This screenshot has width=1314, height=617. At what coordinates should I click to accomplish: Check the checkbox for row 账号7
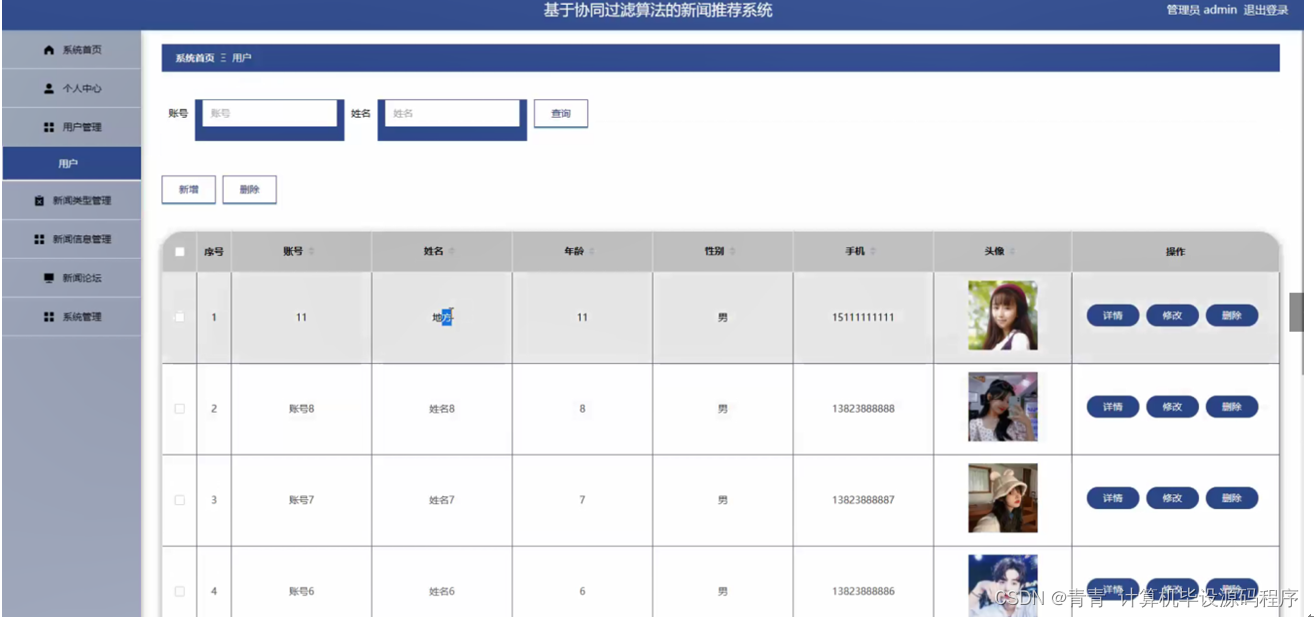(x=180, y=500)
